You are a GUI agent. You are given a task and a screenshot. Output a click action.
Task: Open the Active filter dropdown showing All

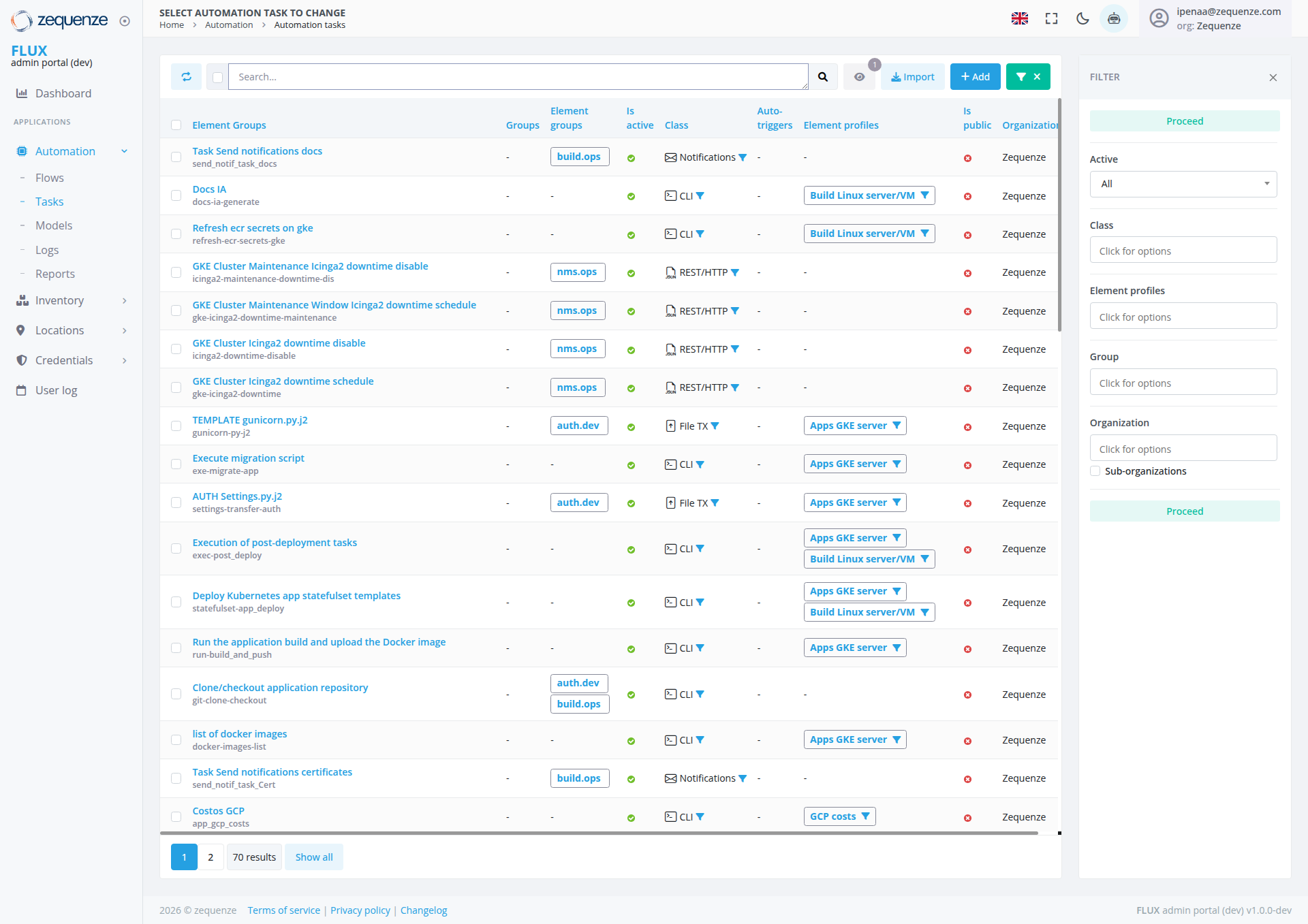[1183, 183]
